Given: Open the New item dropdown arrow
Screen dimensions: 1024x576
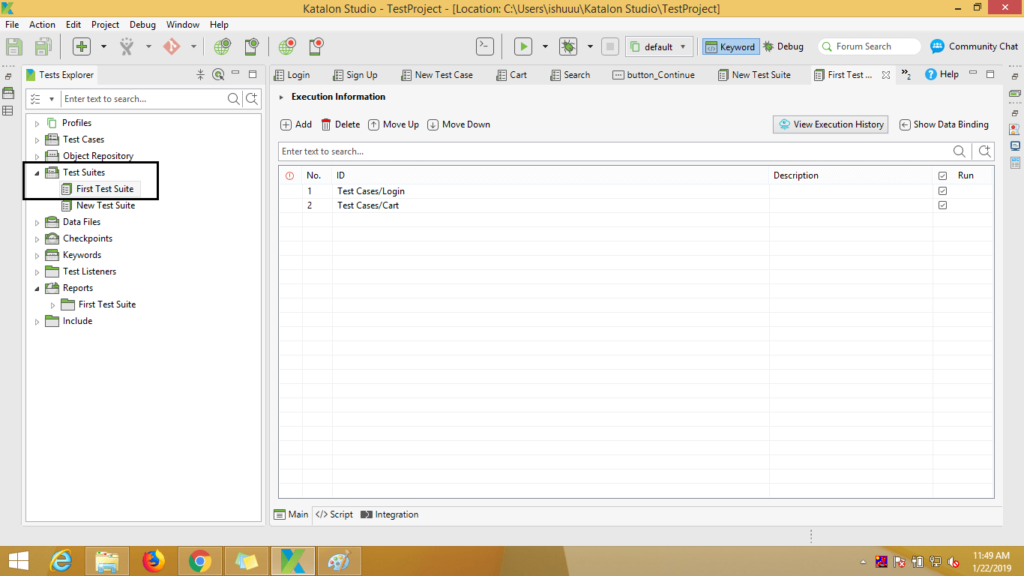Looking at the screenshot, I should point(103,46).
